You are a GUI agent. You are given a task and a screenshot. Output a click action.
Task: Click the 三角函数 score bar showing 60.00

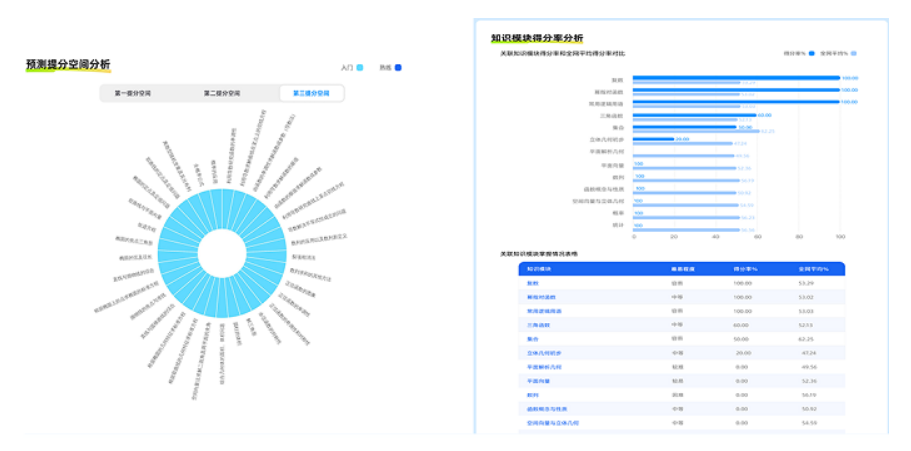693,115
